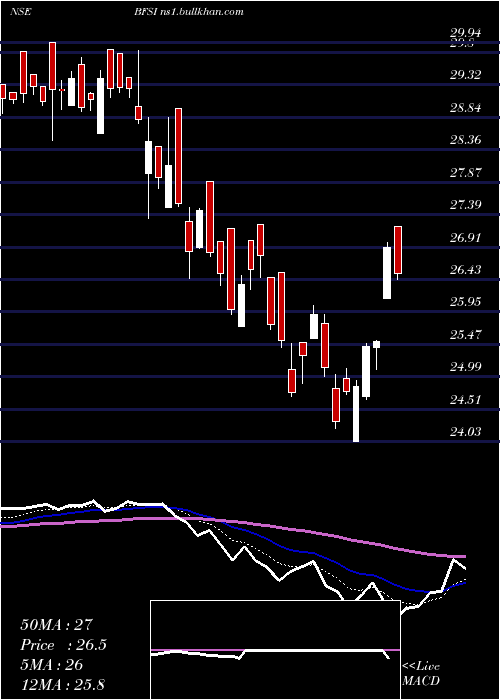
Task: Click the 28.36 price axis label
Action: pyautogui.click(x=466, y=140)
